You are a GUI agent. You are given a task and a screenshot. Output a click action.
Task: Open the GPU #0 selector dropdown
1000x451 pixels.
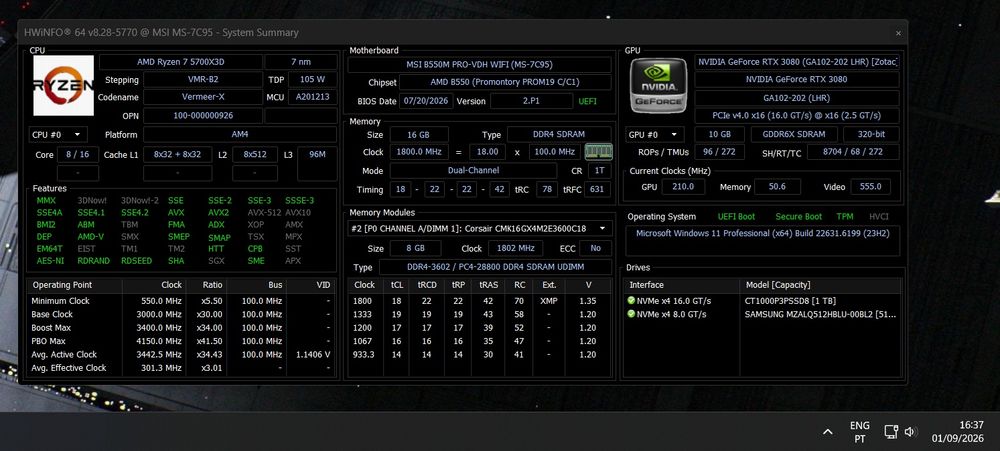[655, 135]
